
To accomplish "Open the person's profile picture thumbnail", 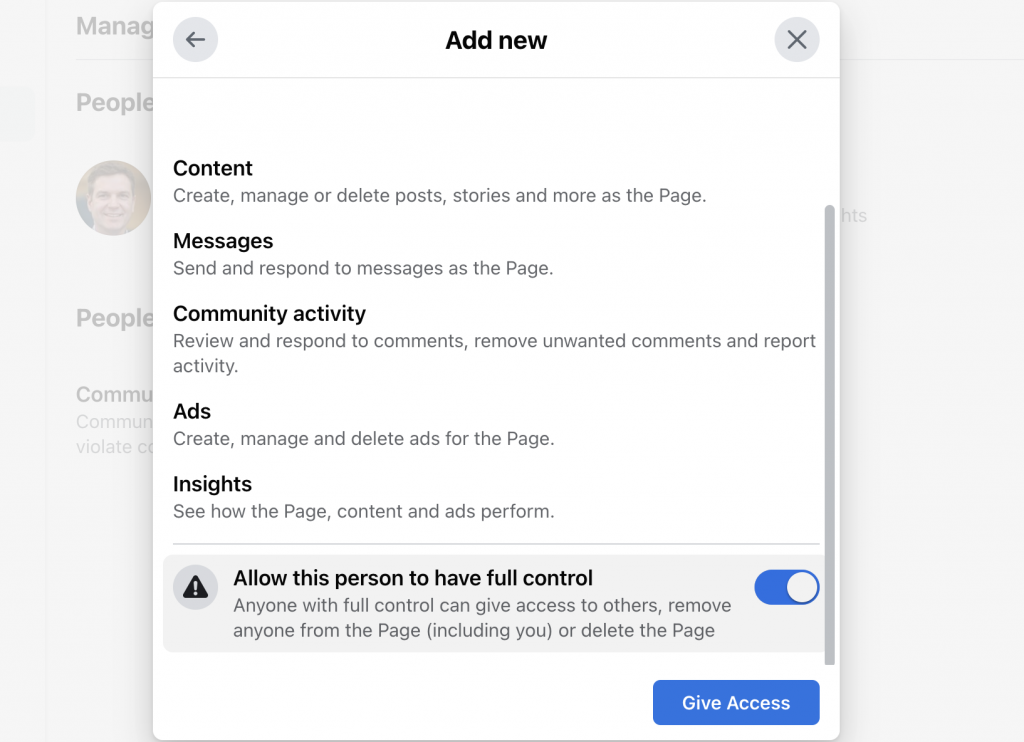I will coord(113,198).
